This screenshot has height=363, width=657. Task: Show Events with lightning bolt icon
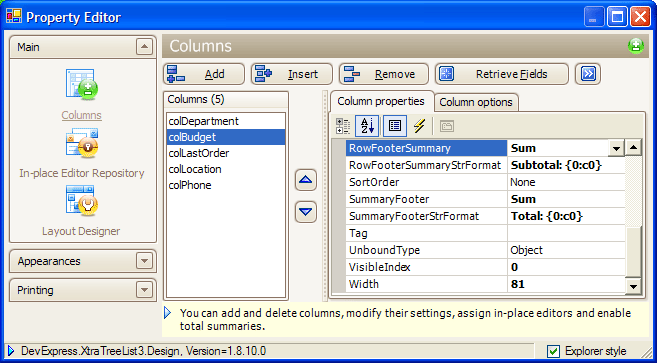[x=419, y=126]
